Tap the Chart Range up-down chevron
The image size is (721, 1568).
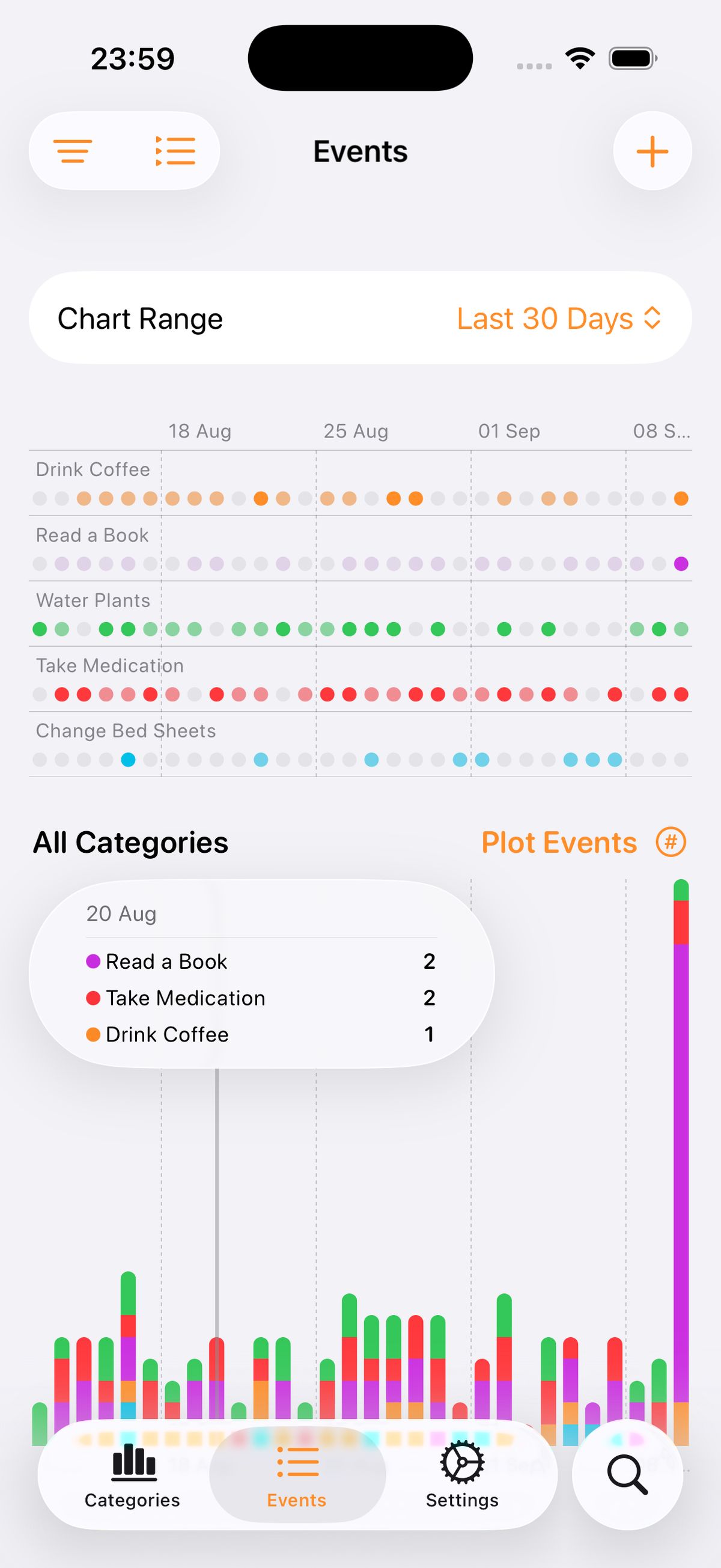[x=653, y=319]
